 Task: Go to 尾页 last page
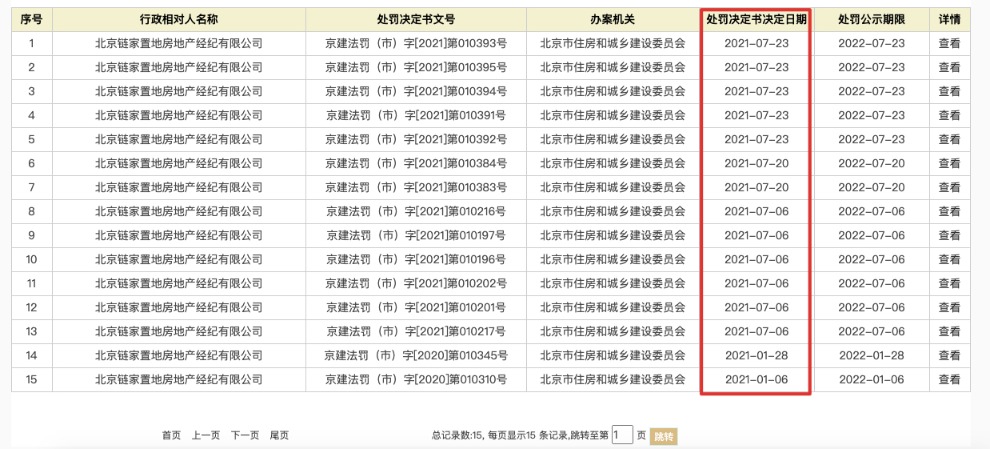279,435
